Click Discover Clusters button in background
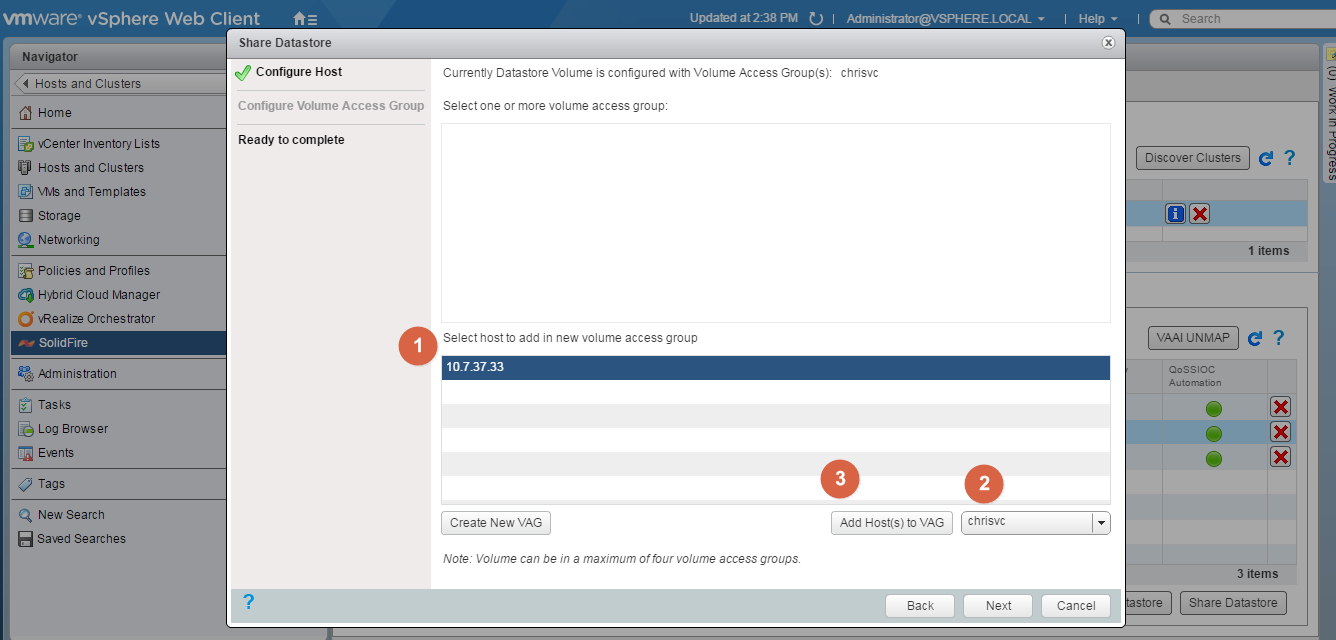Viewport: 1336px width, 640px height. [x=1193, y=158]
